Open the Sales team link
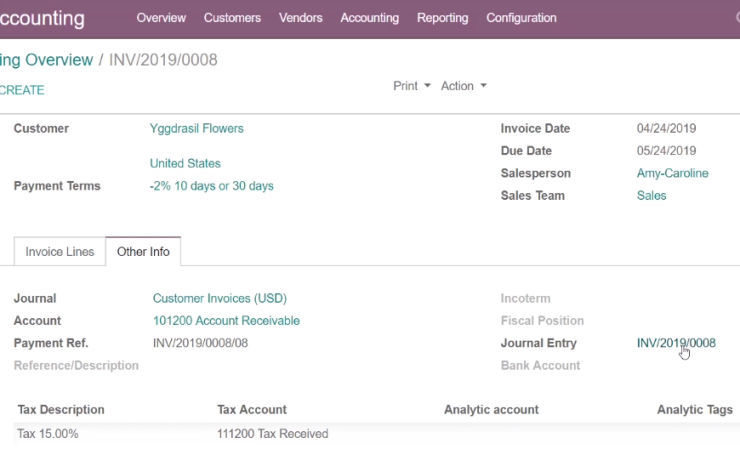740x466 pixels. (x=651, y=195)
